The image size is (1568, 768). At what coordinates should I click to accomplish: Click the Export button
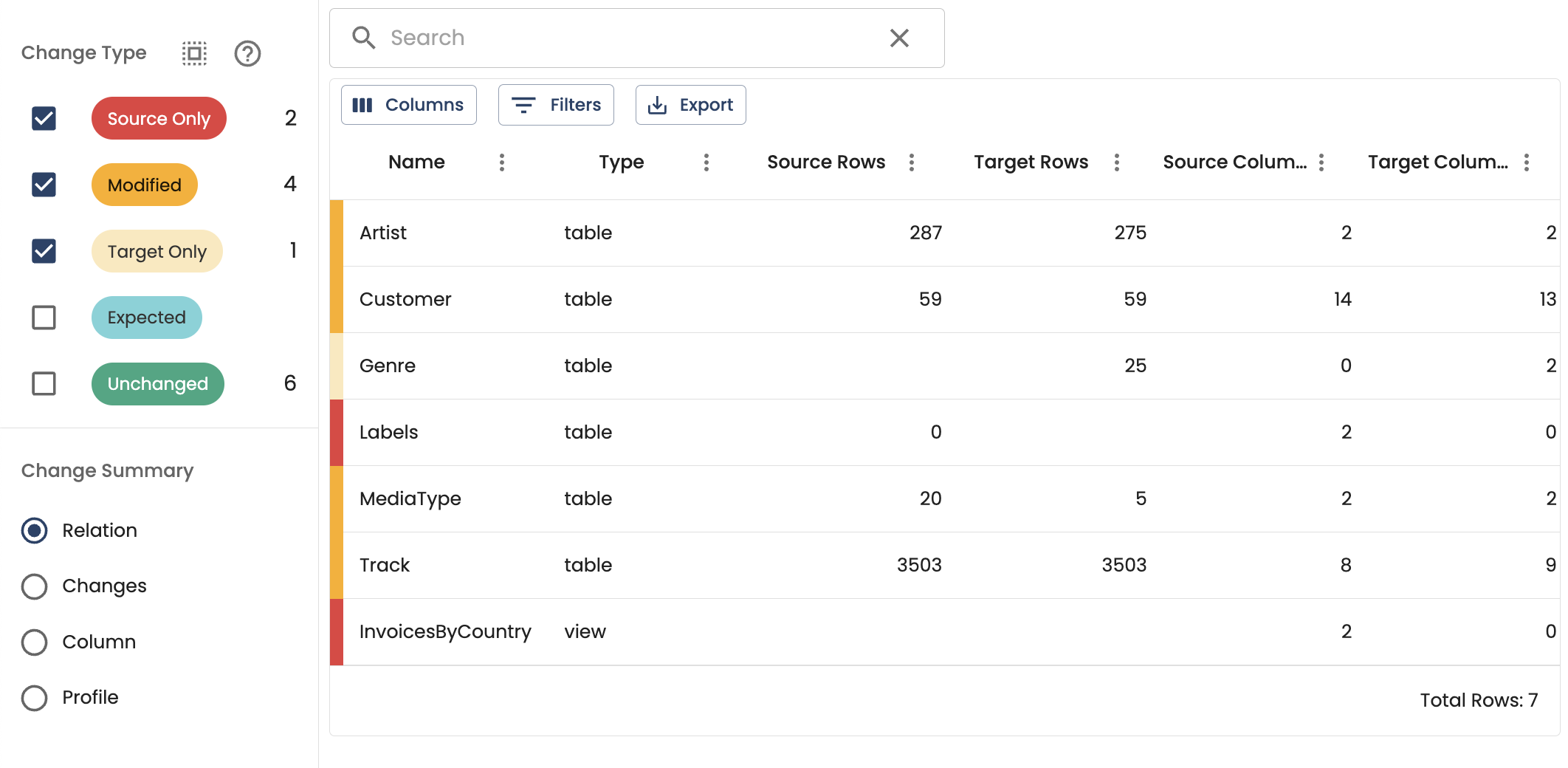click(691, 105)
